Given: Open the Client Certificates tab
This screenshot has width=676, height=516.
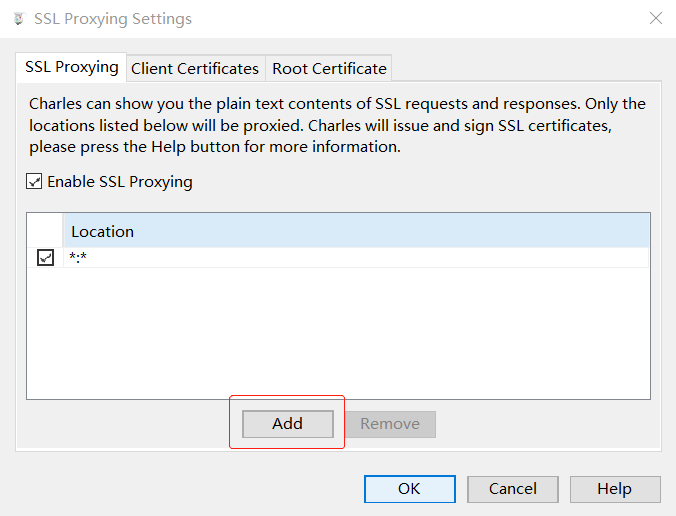Looking at the screenshot, I should pos(195,68).
